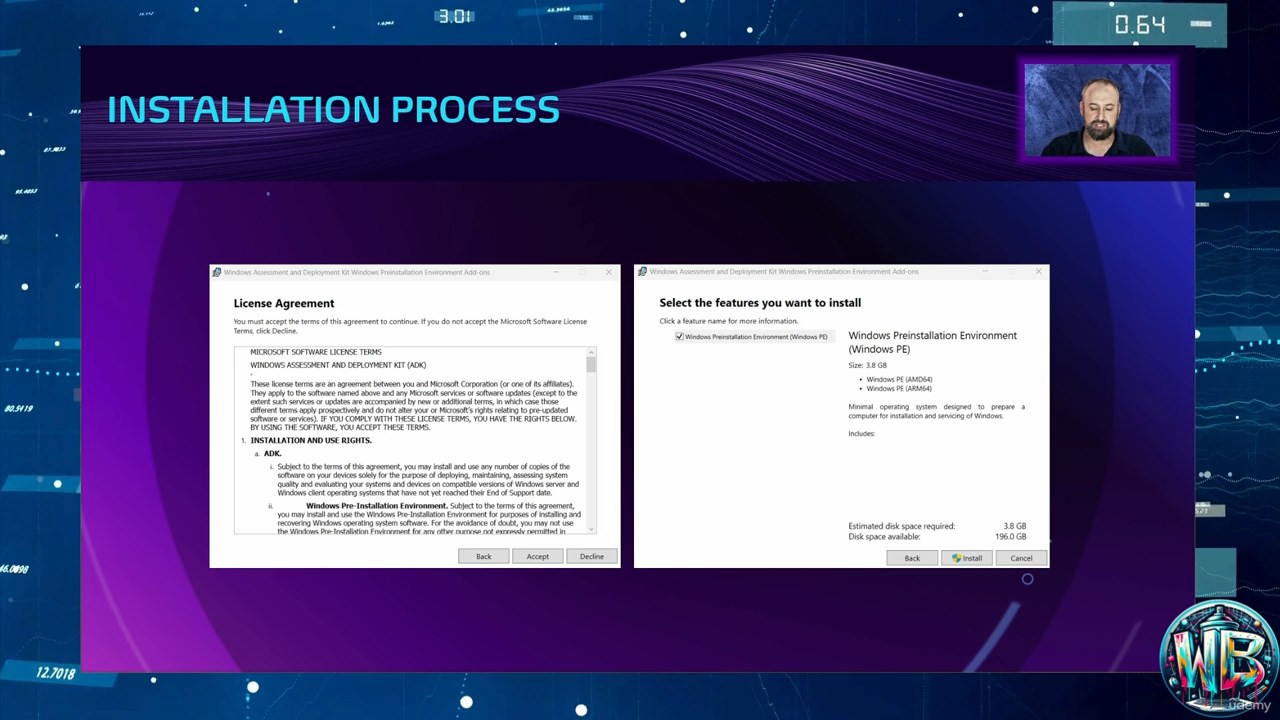The height and width of the screenshot is (720, 1280).
Task: Click the features window title bar icon
Action: [x=642, y=271]
